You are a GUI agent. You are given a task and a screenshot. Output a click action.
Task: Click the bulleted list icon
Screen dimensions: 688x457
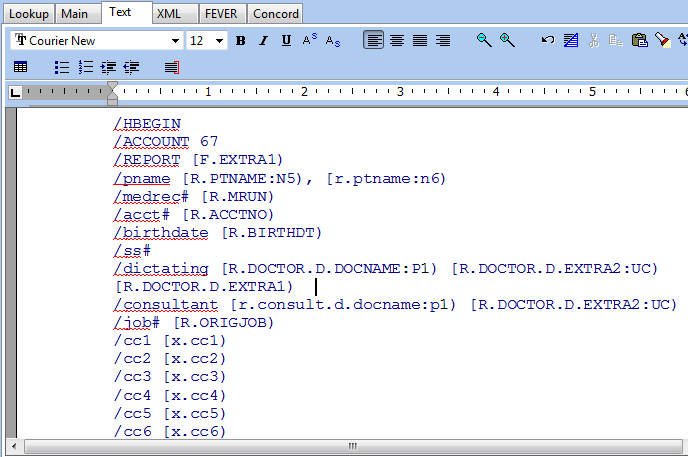tap(62, 67)
